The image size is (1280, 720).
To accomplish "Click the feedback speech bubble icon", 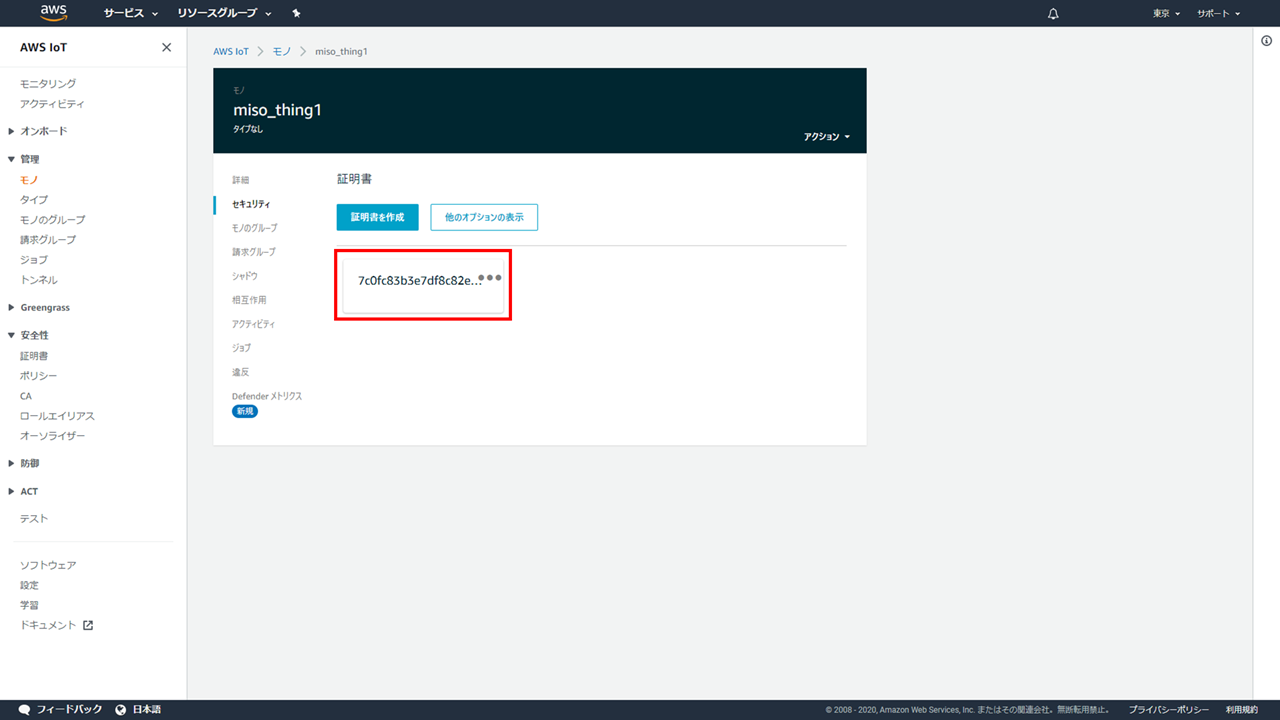I will pyautogui.click(x=25, y=709).
